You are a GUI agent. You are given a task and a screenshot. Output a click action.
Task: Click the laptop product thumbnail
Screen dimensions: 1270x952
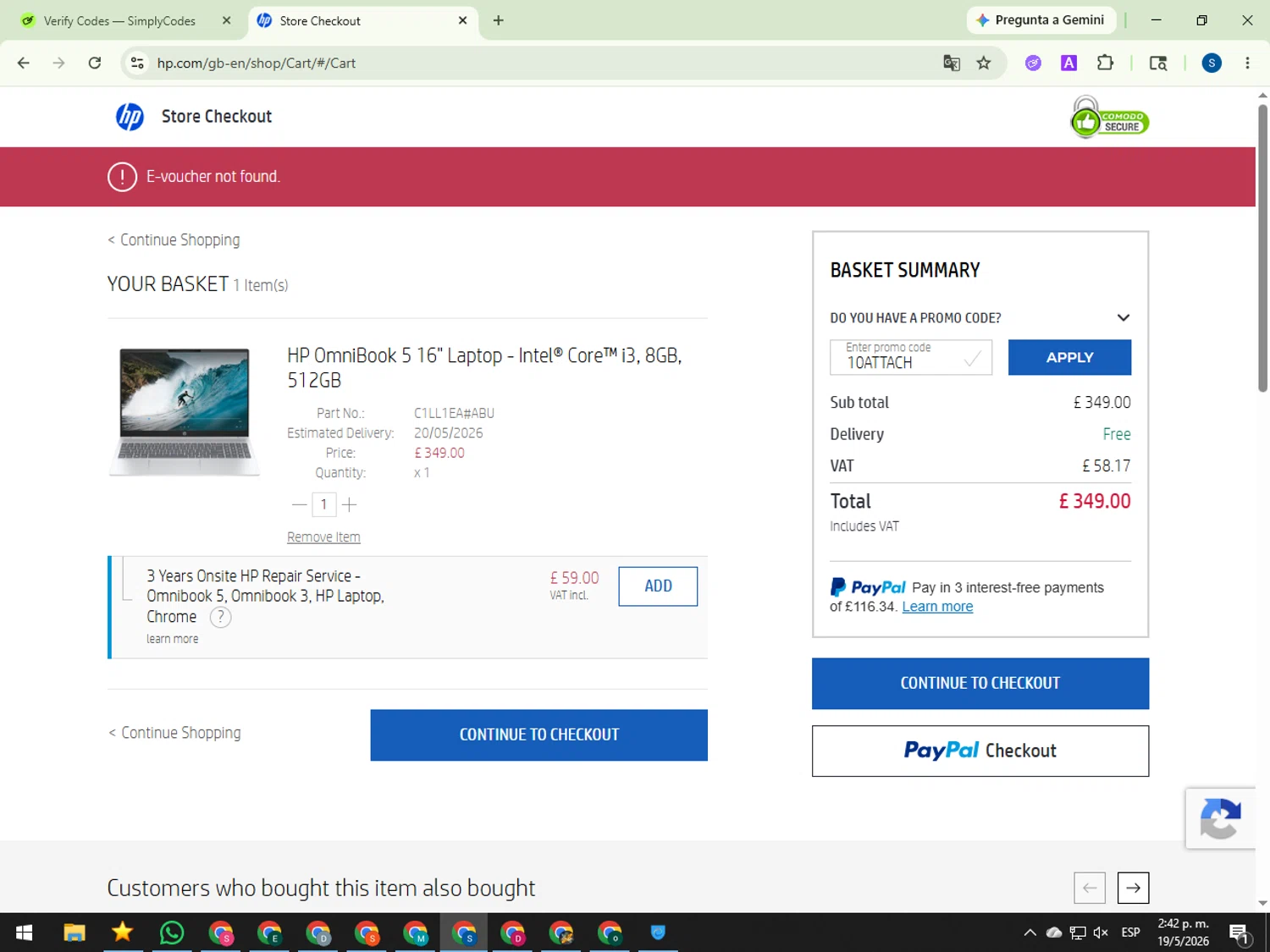pyautogui.click(x=185, y=412)
